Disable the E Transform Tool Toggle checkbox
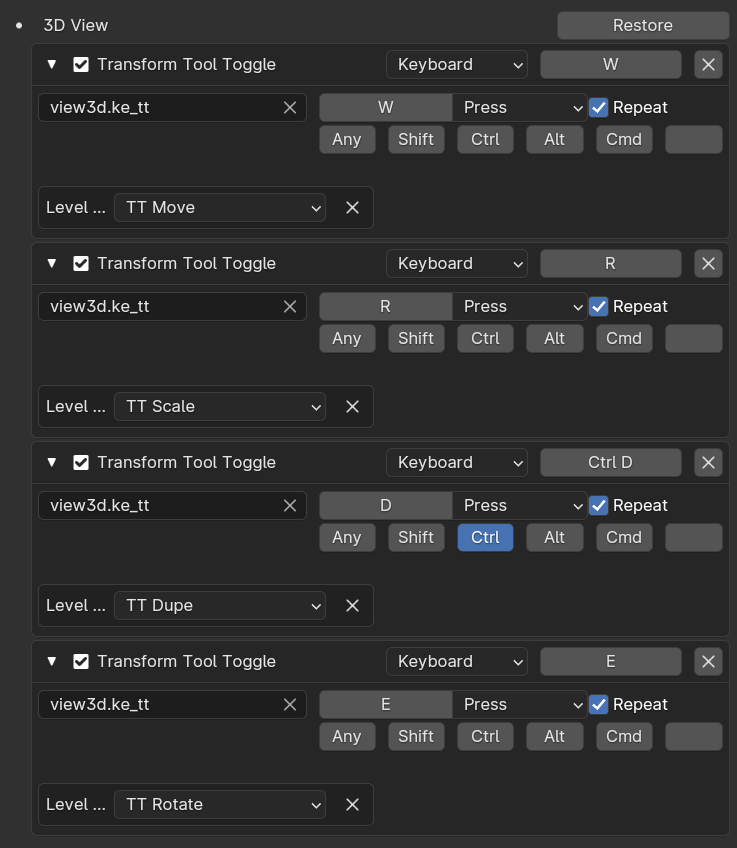 (x=81, y=661)
